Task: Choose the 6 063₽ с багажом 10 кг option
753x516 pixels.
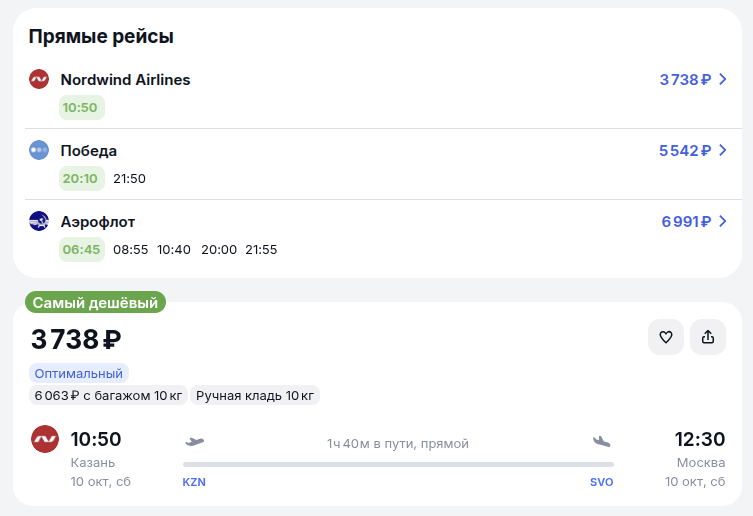Action: point(108,395)
